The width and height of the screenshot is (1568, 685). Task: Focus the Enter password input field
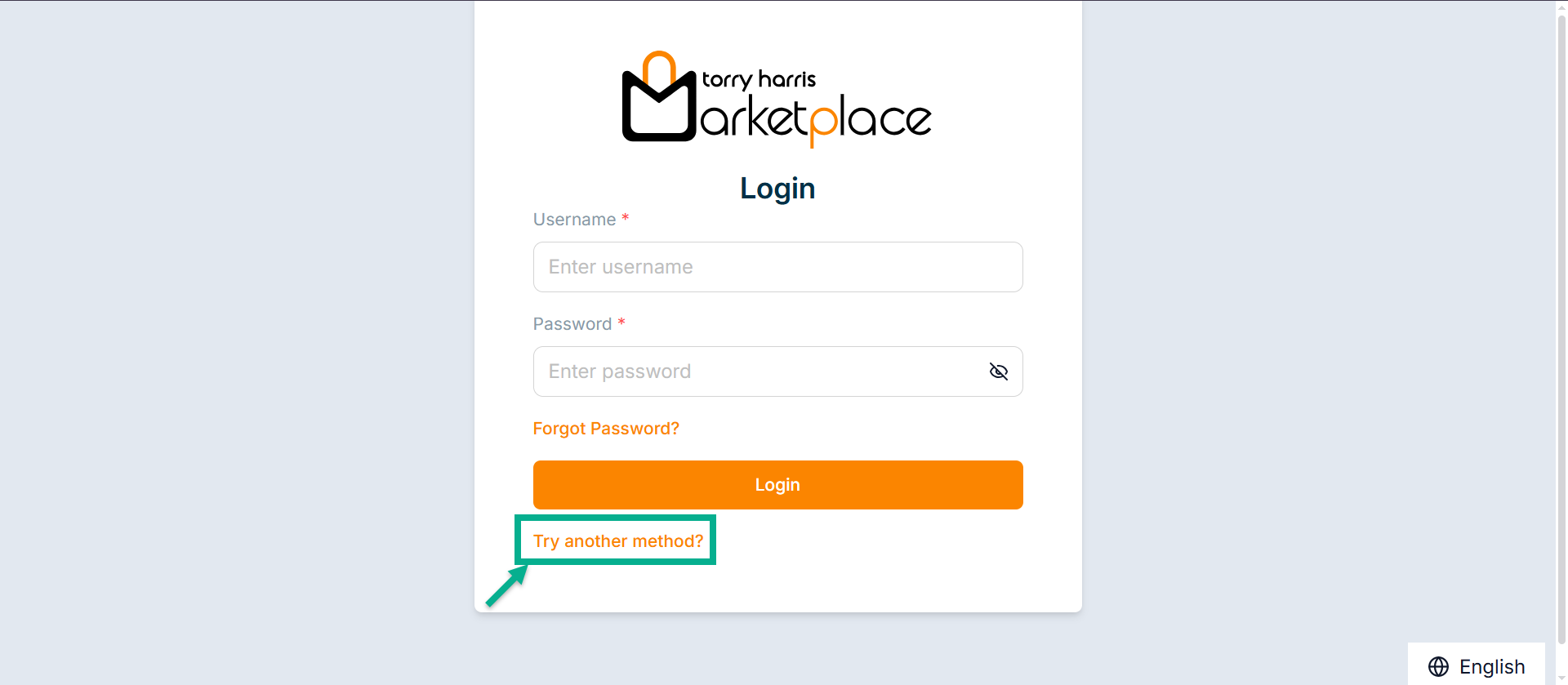(759, 371)
